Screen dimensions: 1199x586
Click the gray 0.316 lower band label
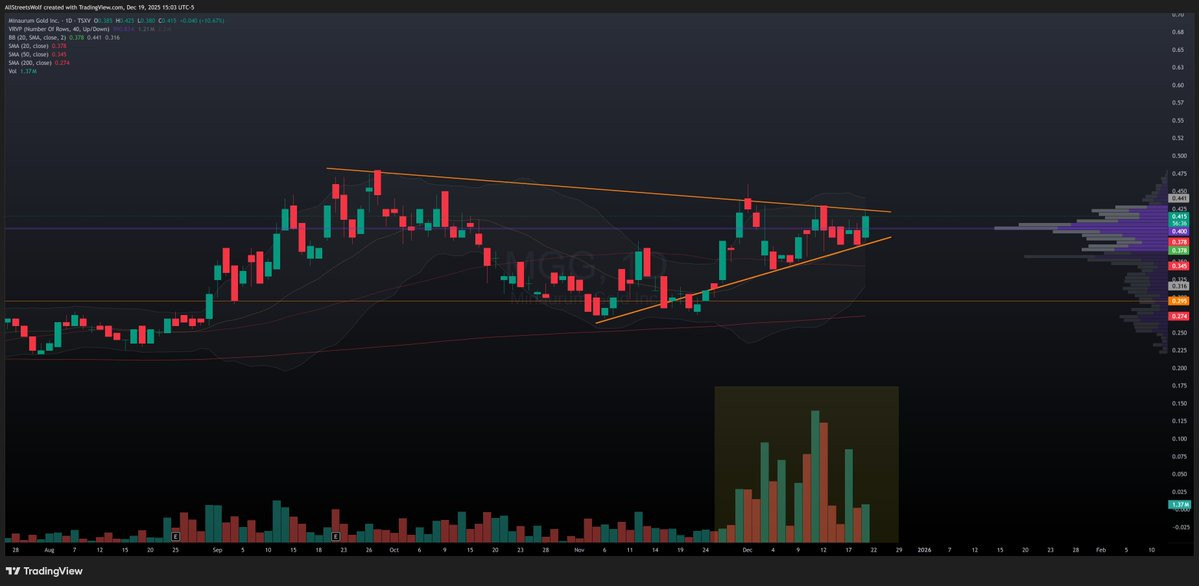tap(1178, 285)
